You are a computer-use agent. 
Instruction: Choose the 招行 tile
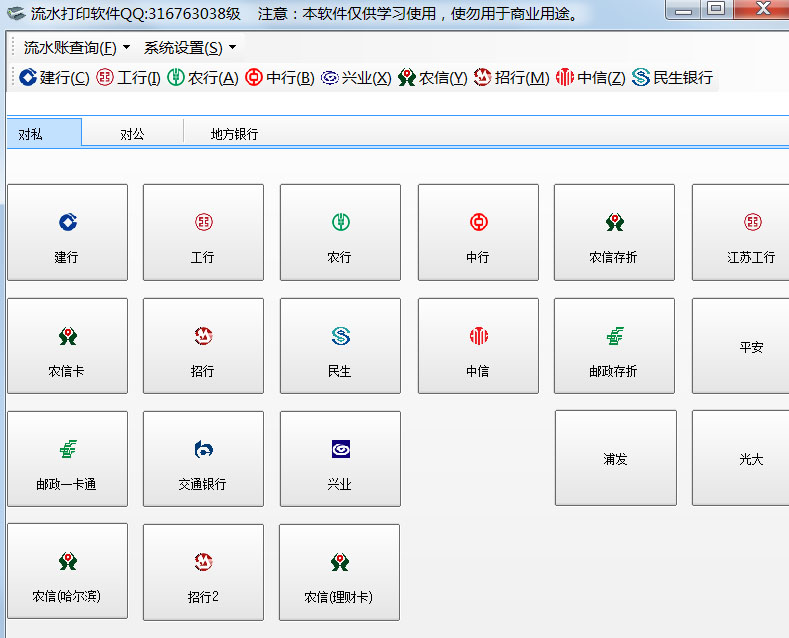pyautogui.click(x=203, y=346)
